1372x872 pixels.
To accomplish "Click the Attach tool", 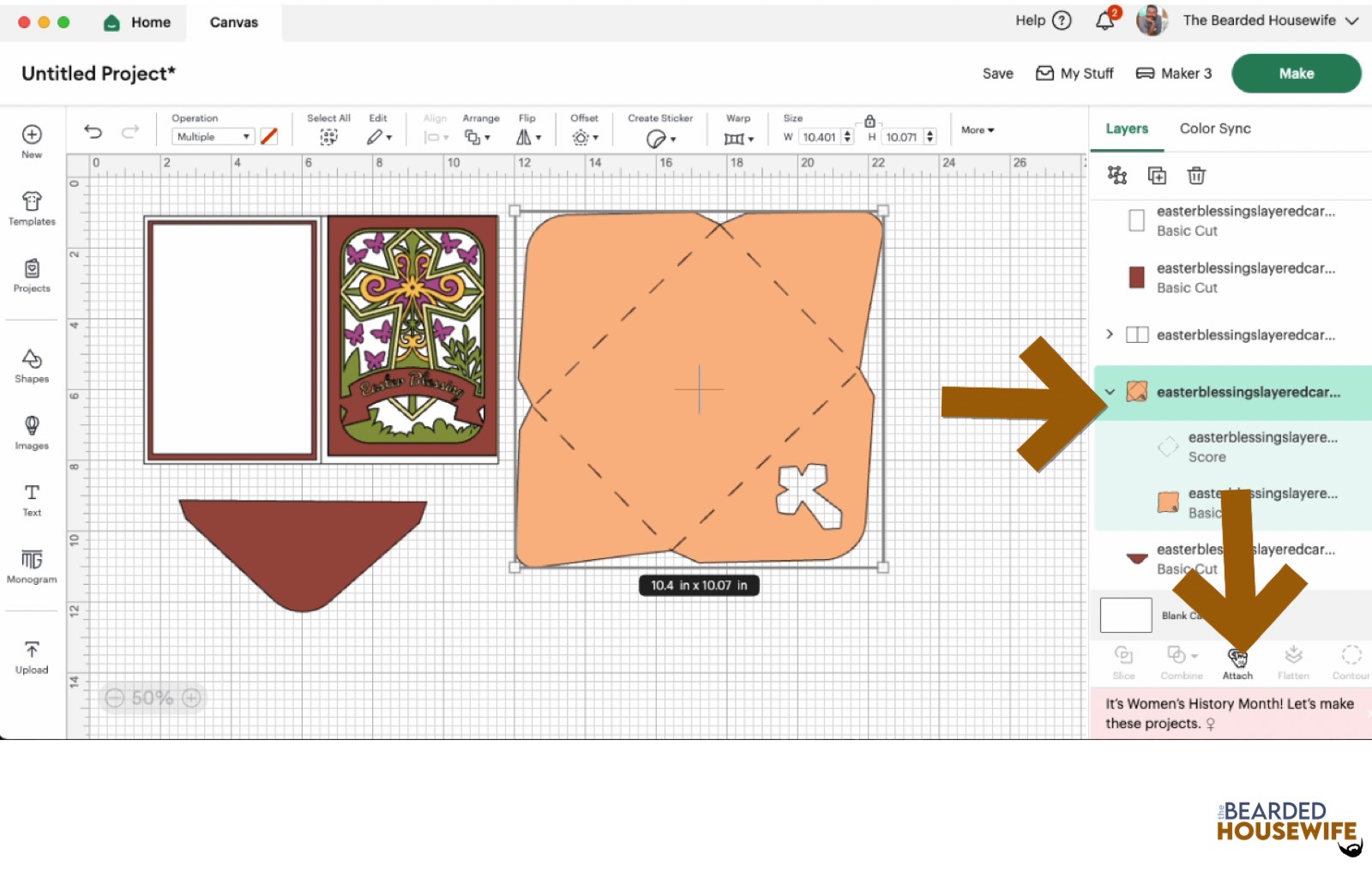I will click(x=1237, y=662).
